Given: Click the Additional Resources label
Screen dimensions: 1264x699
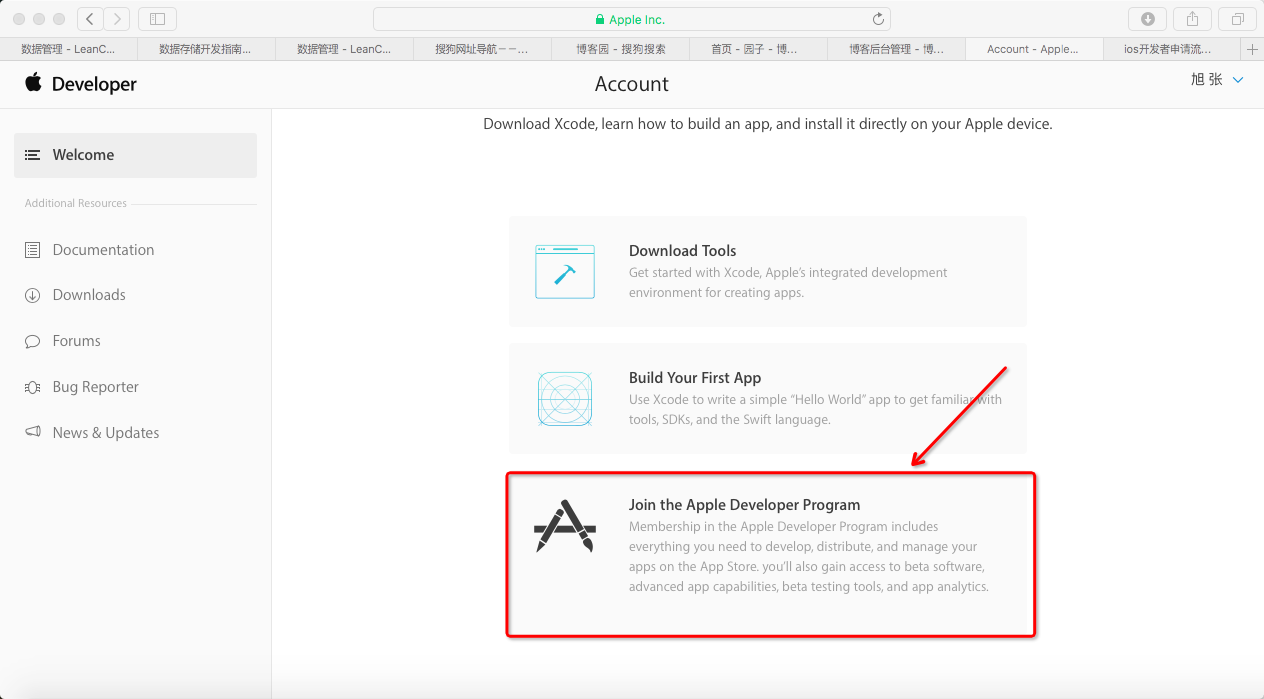Looking at the screenshot, I should (76, 203).
